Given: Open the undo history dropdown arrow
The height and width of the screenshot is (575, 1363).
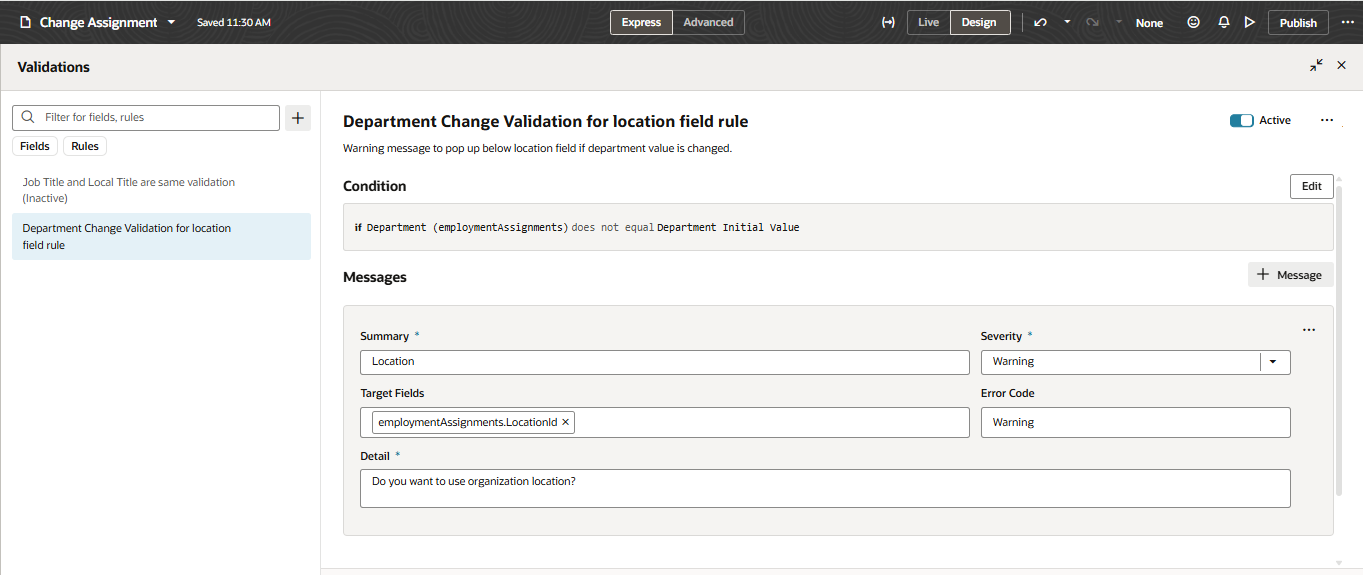Looking at the screenshot, I should coord(1066,22).
